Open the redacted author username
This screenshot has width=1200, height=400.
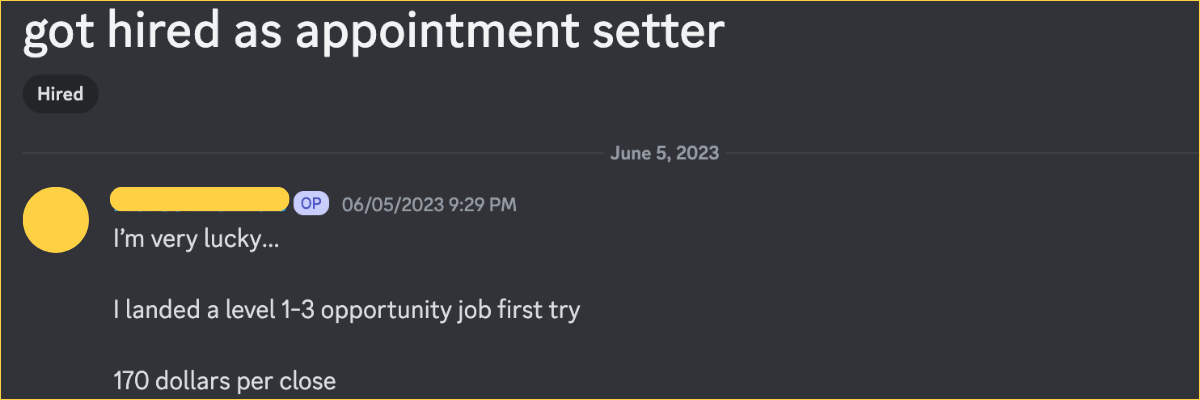tap(200, 199)
